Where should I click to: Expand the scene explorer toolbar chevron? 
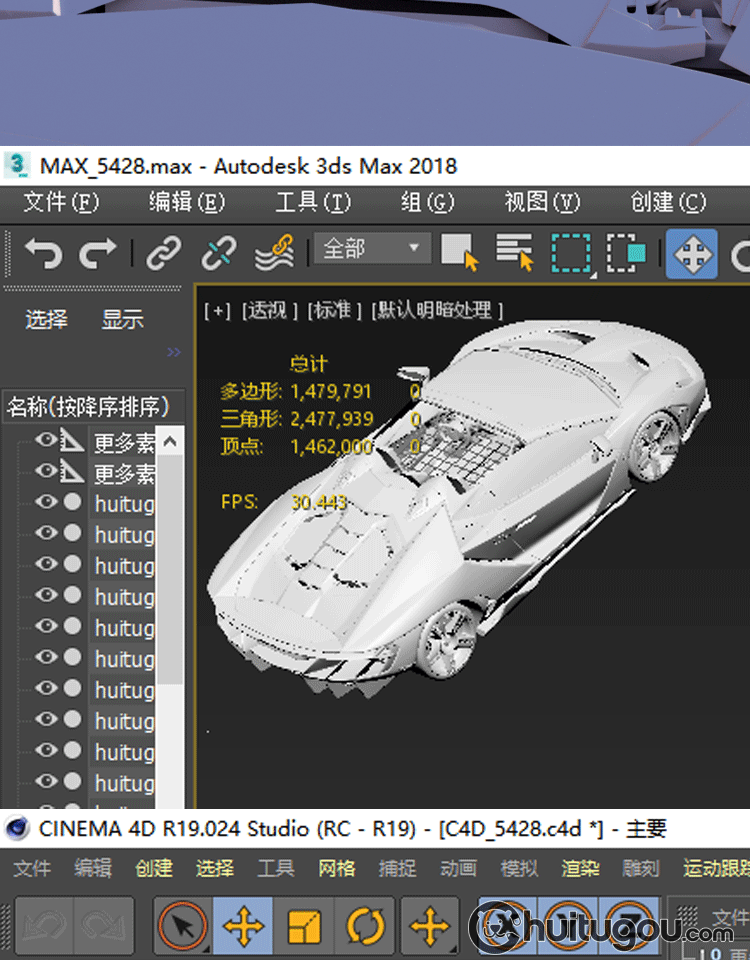(x=174, y=352)
